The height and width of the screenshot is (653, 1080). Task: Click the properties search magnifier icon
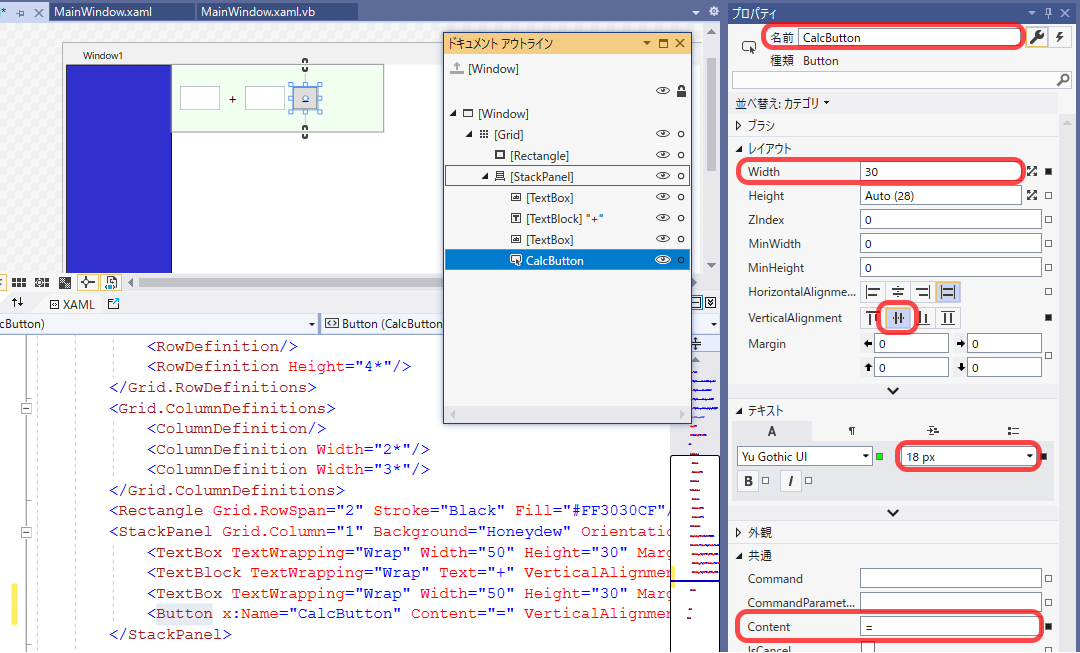tap(1063, 81)
